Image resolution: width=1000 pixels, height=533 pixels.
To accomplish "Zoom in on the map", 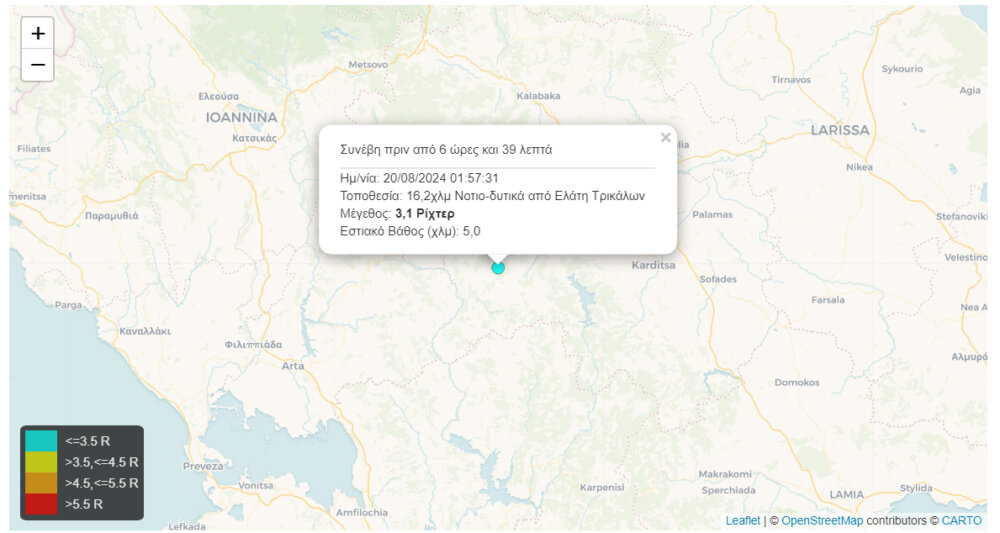I will [x=38, y=33].
